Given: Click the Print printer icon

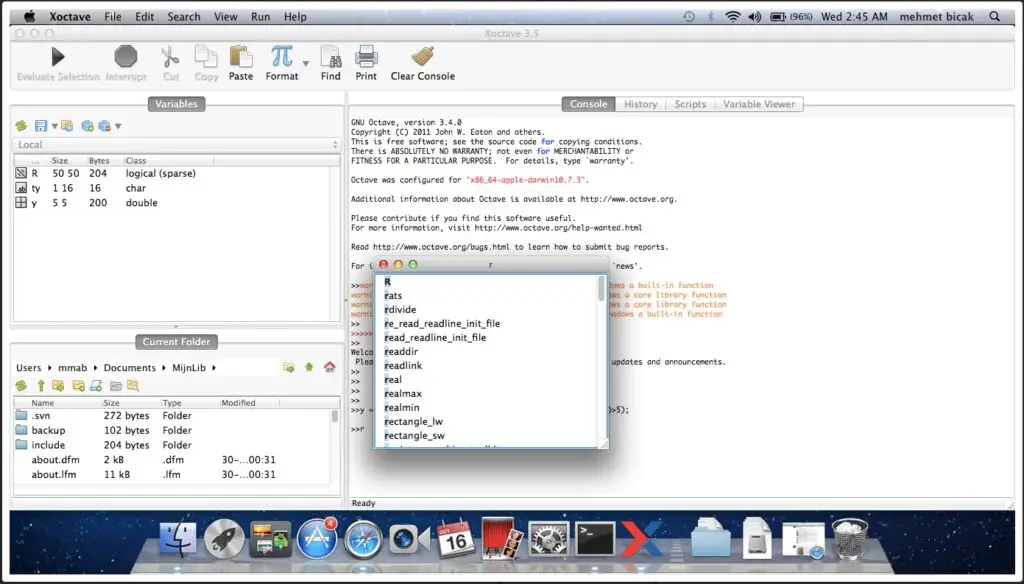Looking at the screenshot, I should 366,57.
